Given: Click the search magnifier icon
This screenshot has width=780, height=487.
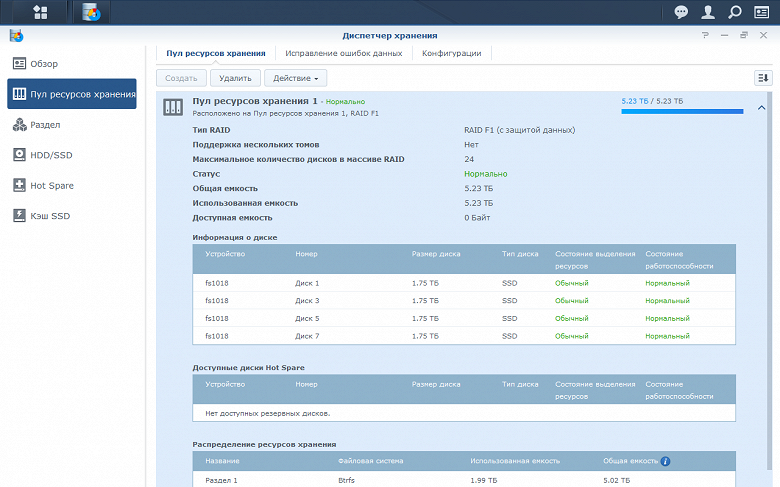Looking at the screenshot, I should pyautogui.click(x=735, y=12).
